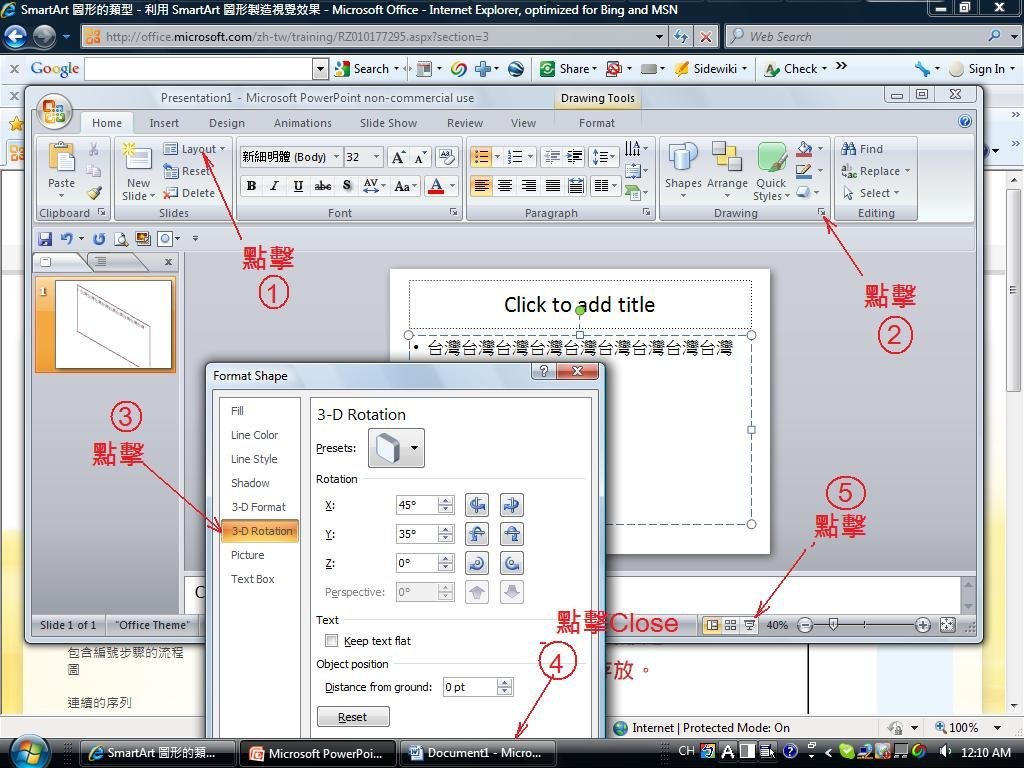The image size is (1024, 768).
Task: Click the Office Button orb
Action: (54, 111)
